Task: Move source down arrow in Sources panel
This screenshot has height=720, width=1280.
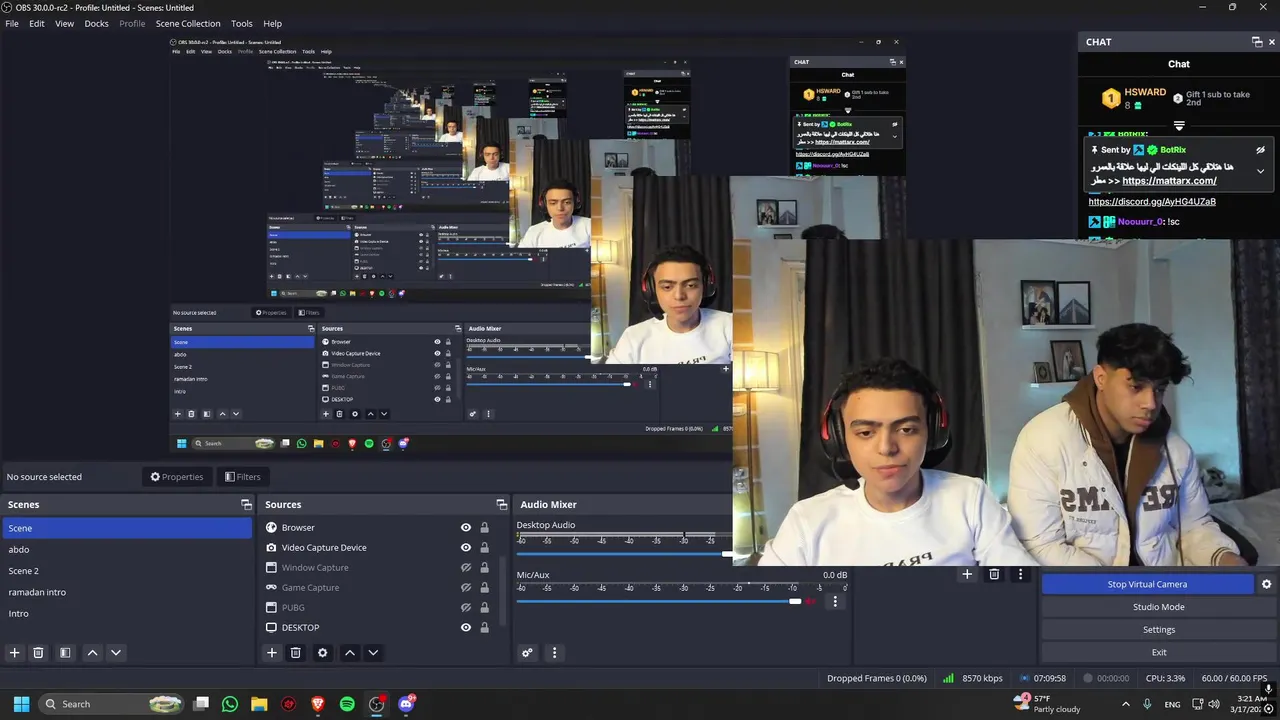Action: [373, 653]
